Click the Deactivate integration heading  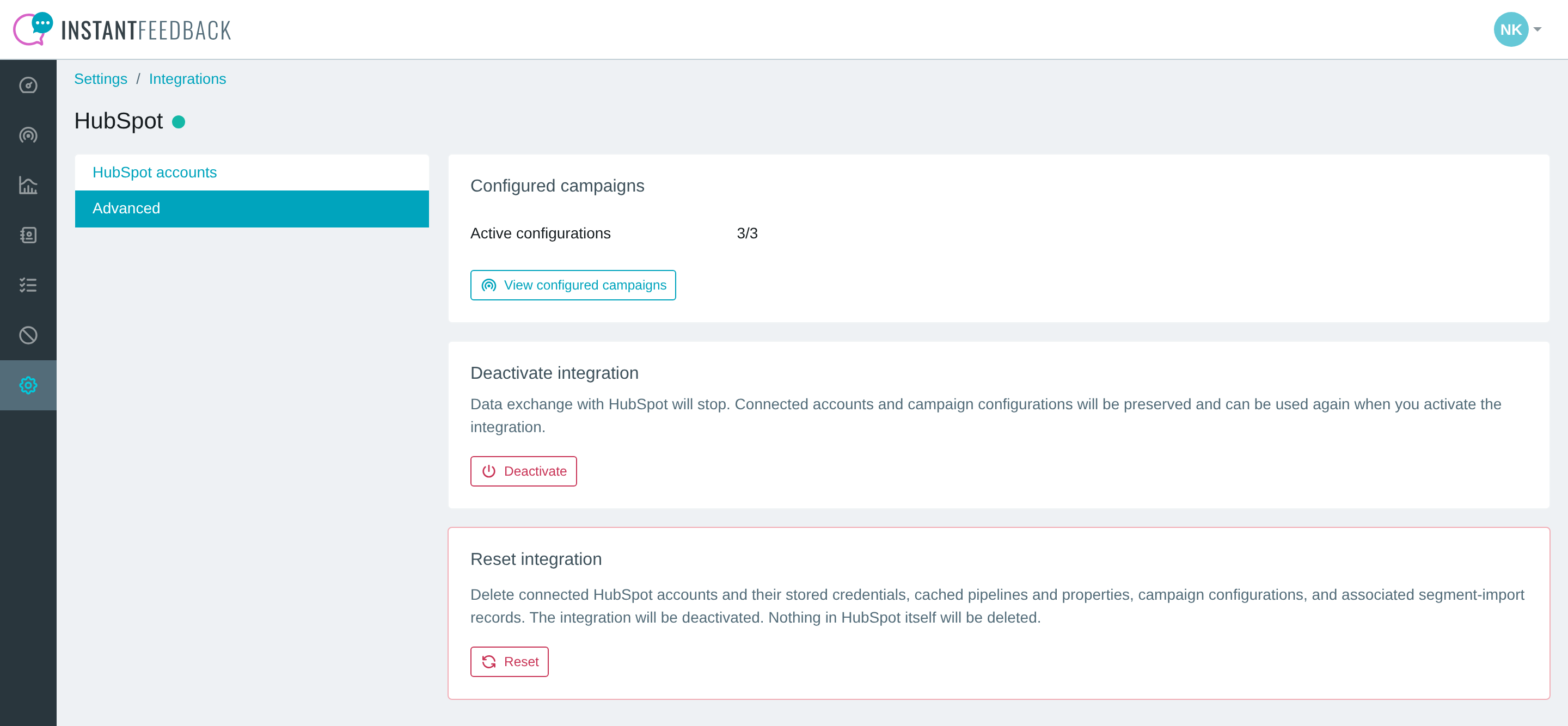pos(555,373)
